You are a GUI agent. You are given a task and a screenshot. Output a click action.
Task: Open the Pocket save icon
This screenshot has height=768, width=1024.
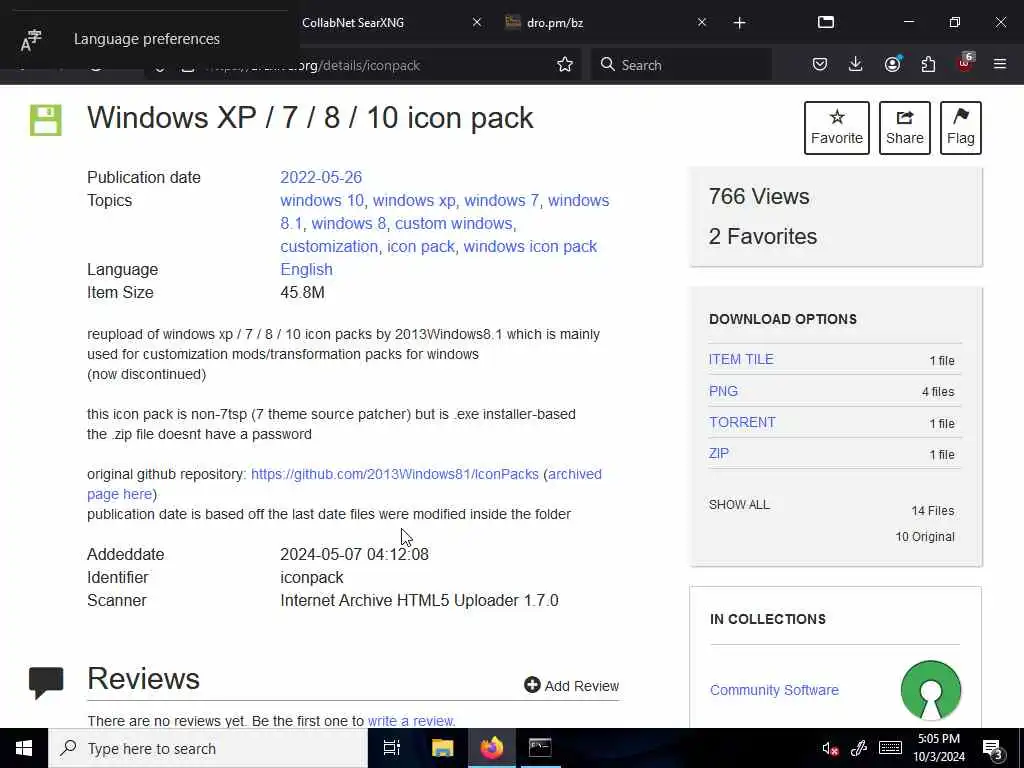820,64
